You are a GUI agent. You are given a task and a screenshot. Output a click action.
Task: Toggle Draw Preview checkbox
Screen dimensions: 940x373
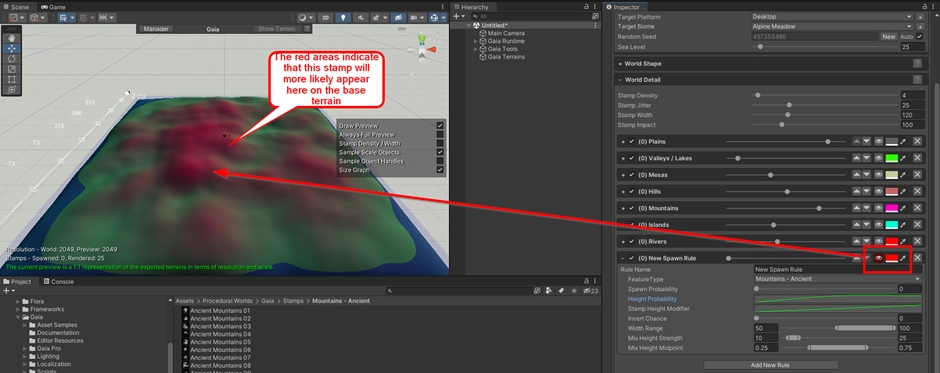click(440, 126)
